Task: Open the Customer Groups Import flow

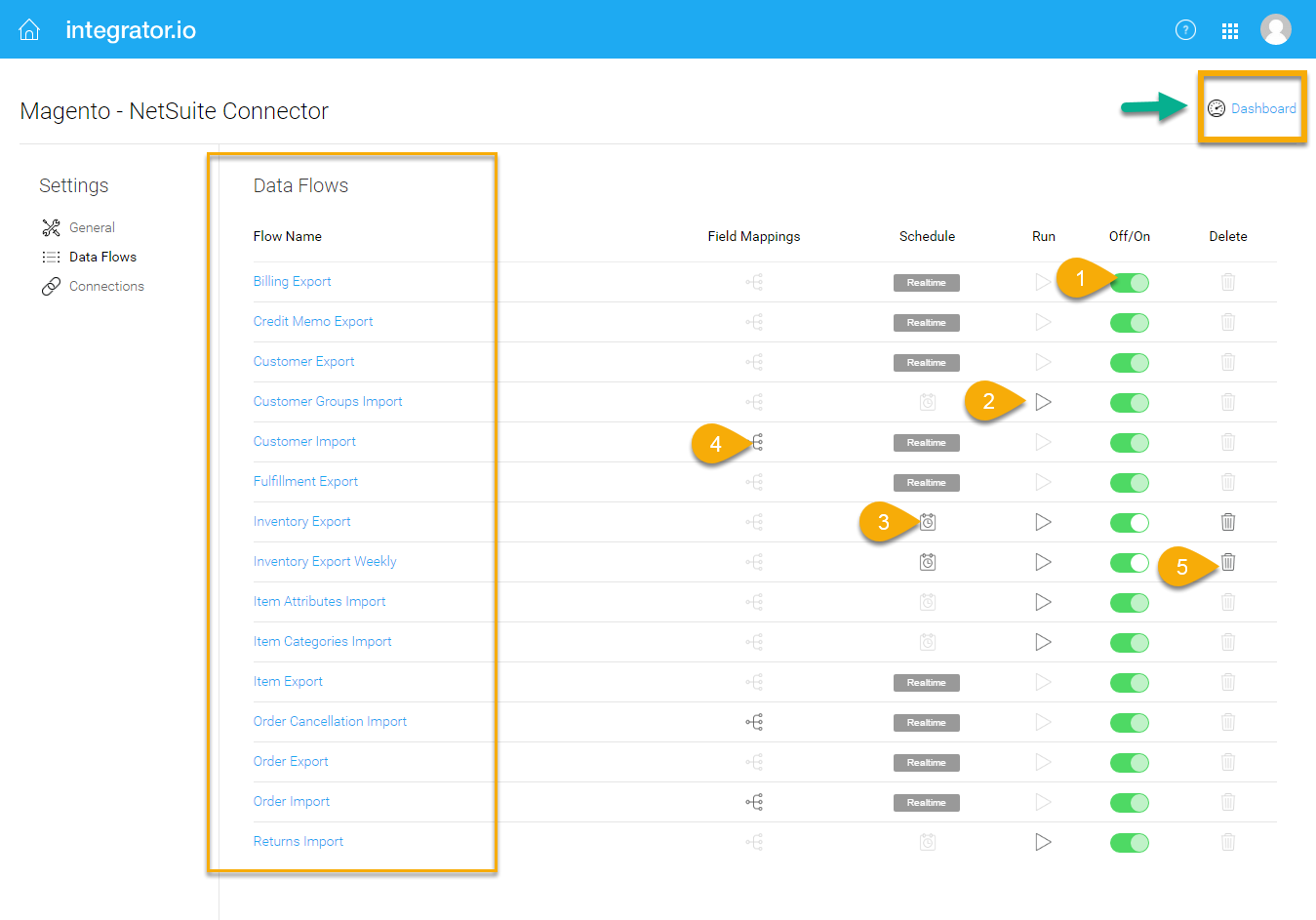Action: [328, 401]
